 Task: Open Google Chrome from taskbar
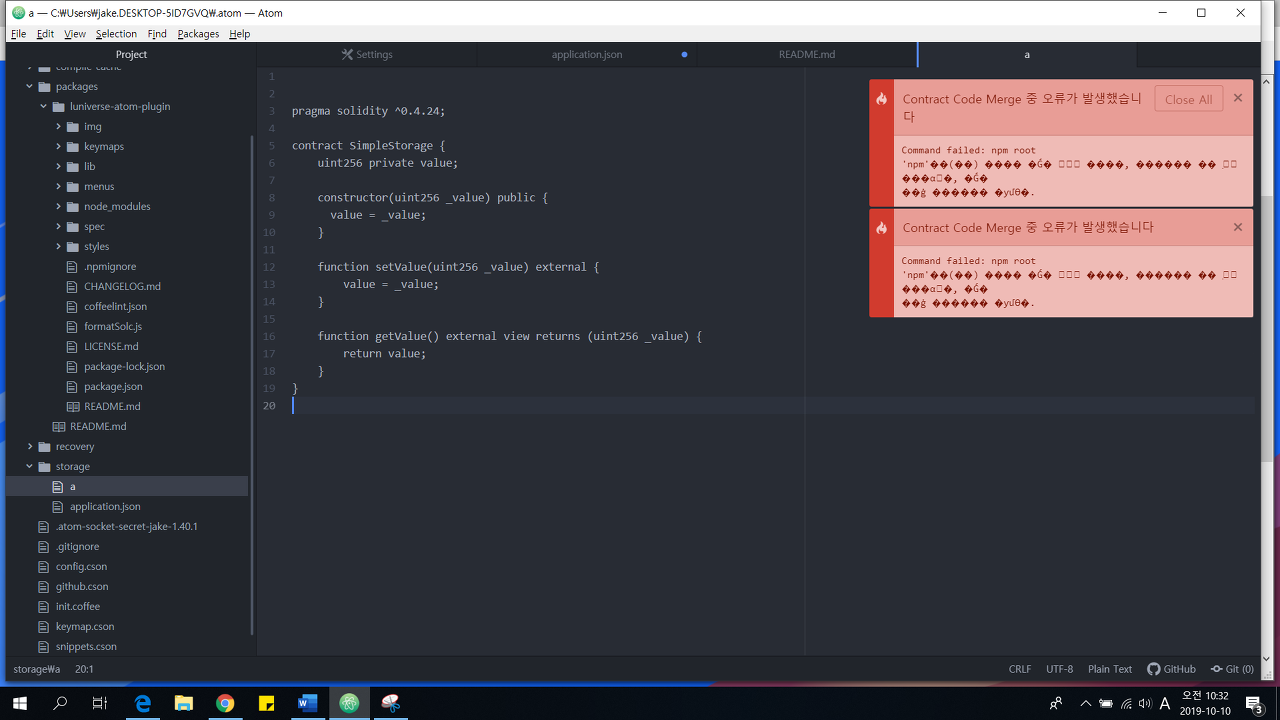click(225, 703)
